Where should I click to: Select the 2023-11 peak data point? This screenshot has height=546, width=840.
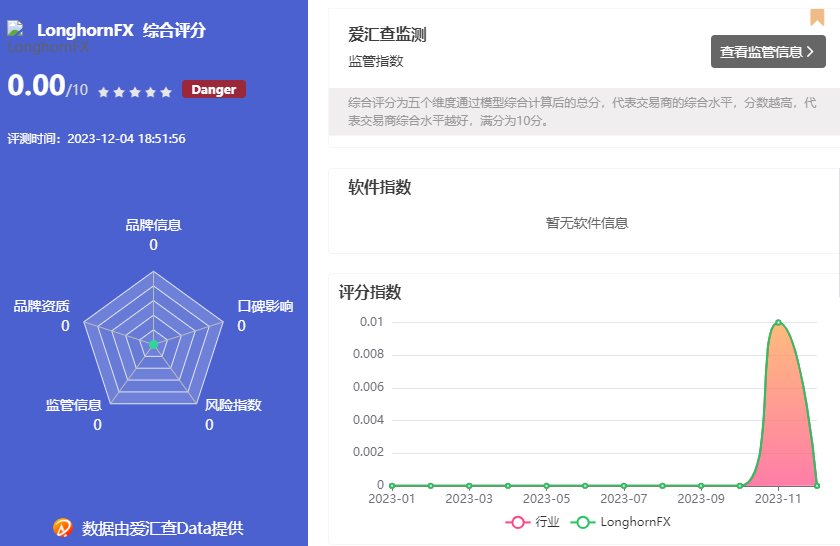pyautogui.click(x=778, y=323)
